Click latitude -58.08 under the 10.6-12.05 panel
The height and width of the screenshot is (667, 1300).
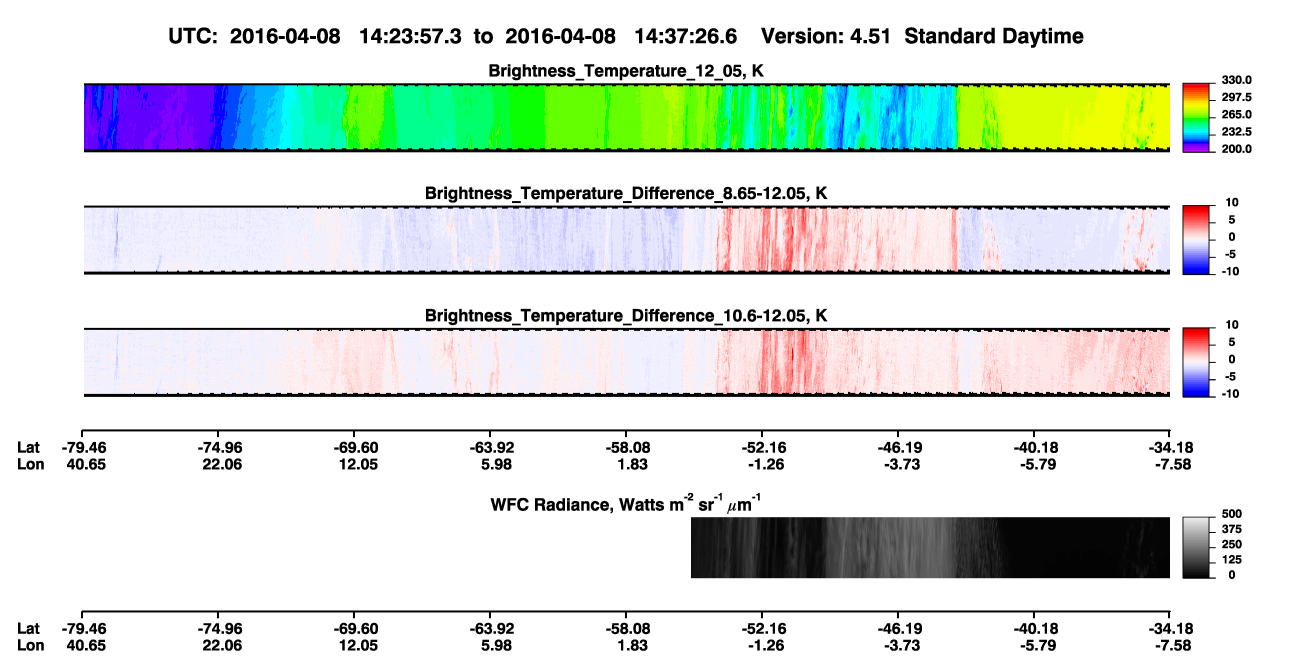coord(626,447)
